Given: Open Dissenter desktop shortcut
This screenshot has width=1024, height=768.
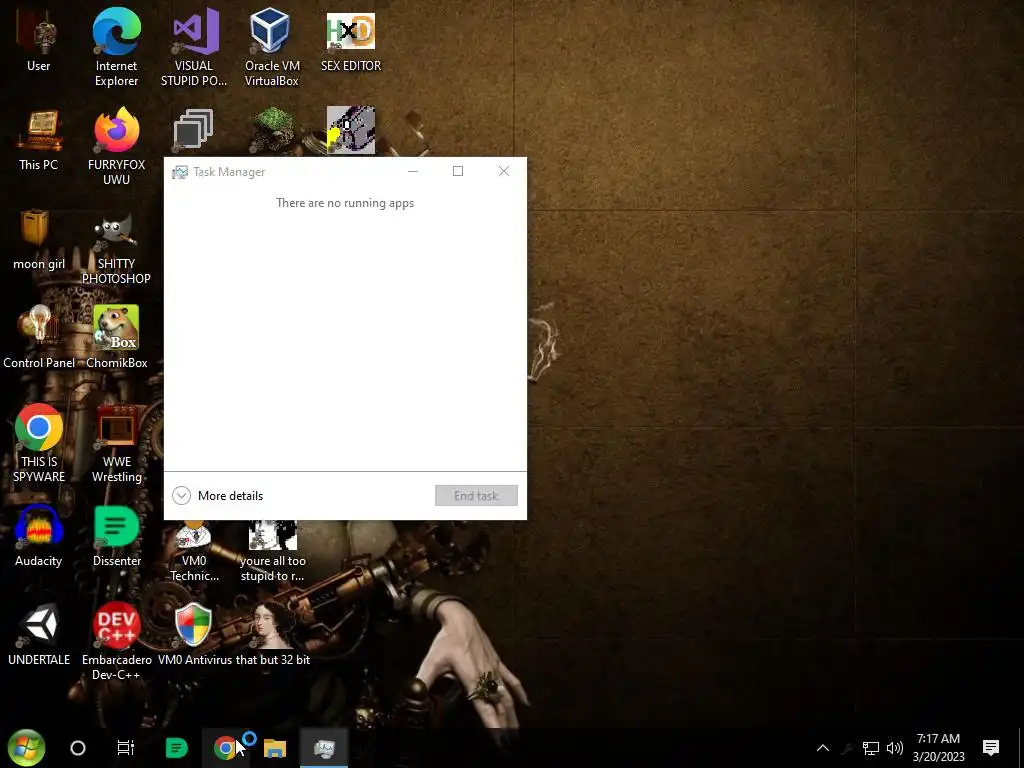Looking at the screenshot, I should coord(116,536).
